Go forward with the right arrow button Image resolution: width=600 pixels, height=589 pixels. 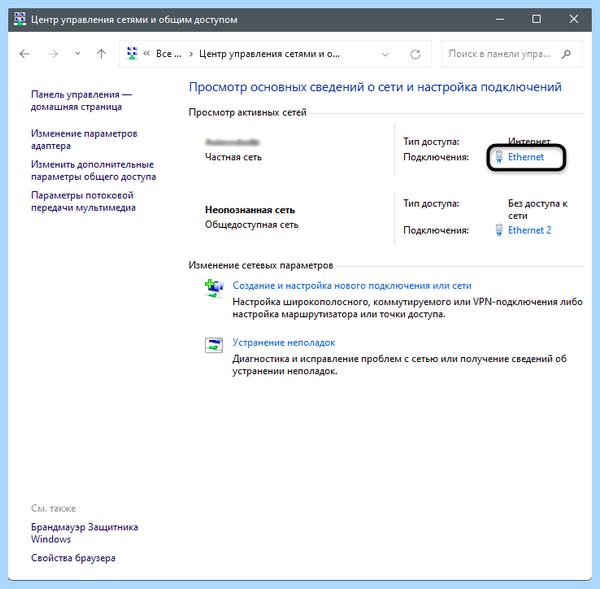tap(53, 54)
